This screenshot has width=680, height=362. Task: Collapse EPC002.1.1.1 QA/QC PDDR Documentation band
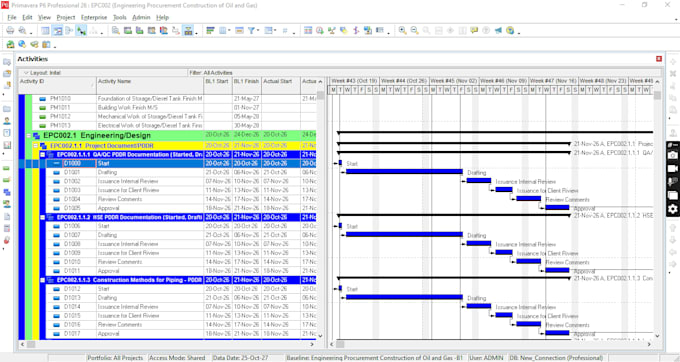42,155
